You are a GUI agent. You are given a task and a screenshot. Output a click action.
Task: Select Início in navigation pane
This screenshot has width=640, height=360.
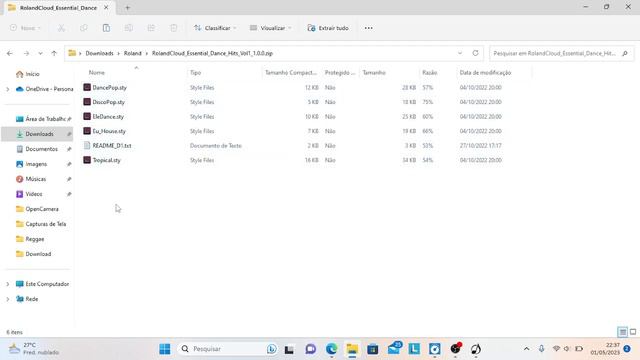pos(32,74)
